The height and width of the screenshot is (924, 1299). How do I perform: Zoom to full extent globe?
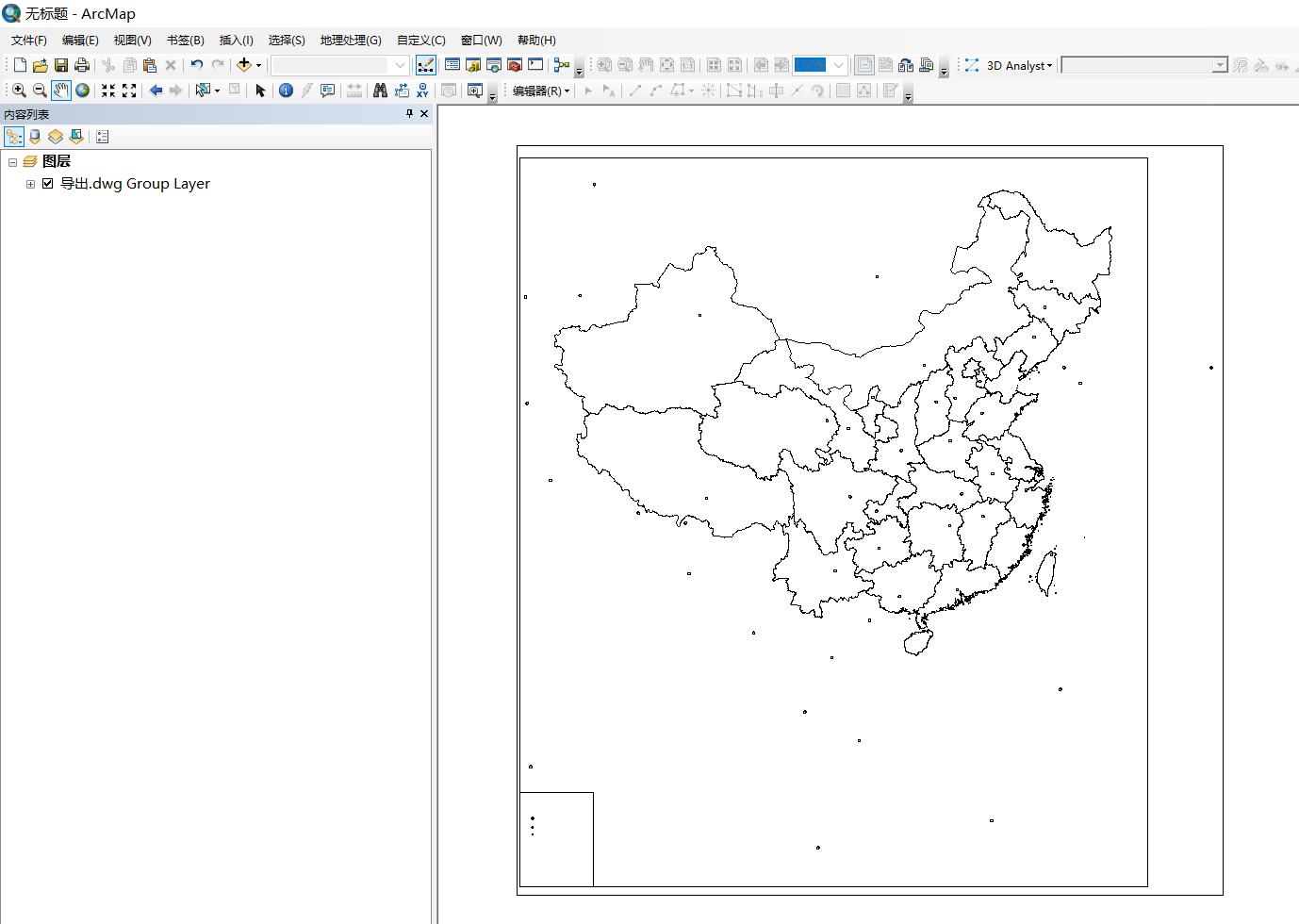coord(83,91)
